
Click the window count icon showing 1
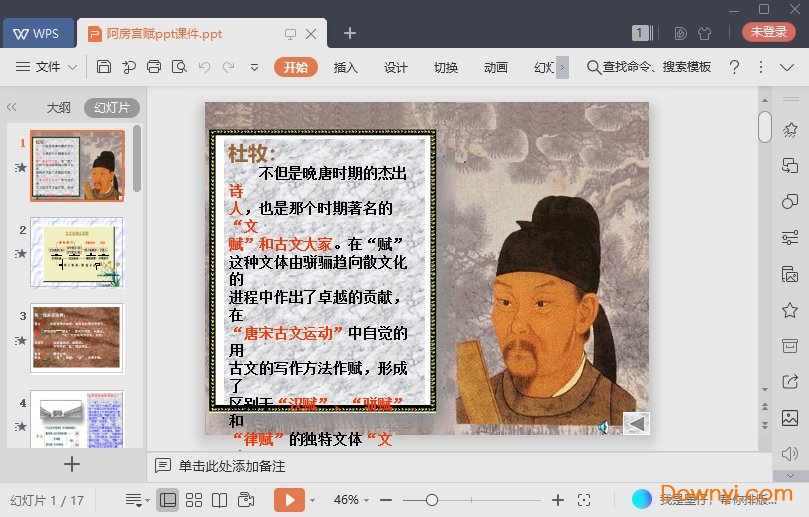click(x=642, y=33)
